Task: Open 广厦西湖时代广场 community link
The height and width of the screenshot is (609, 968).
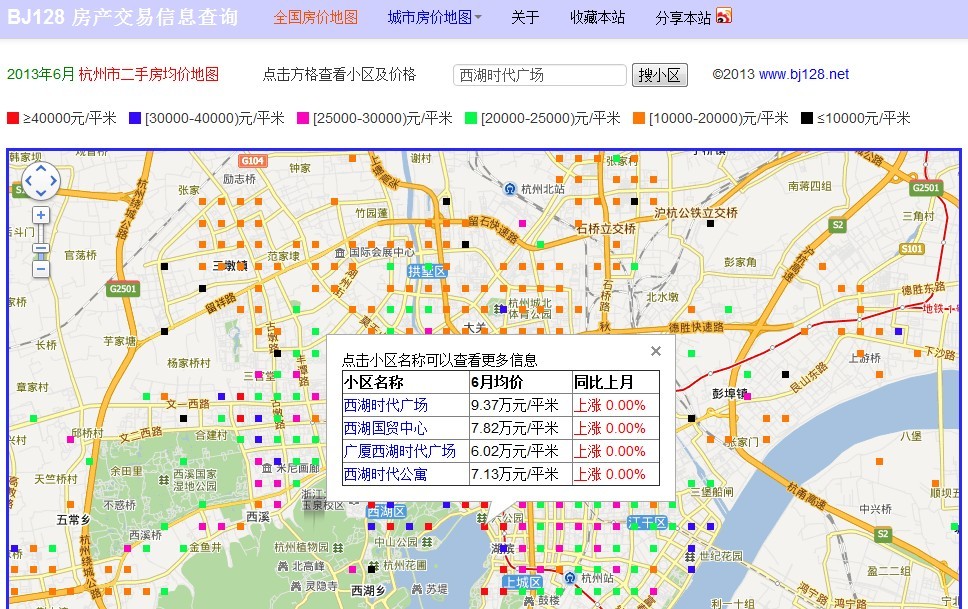Action: point(399,451)
